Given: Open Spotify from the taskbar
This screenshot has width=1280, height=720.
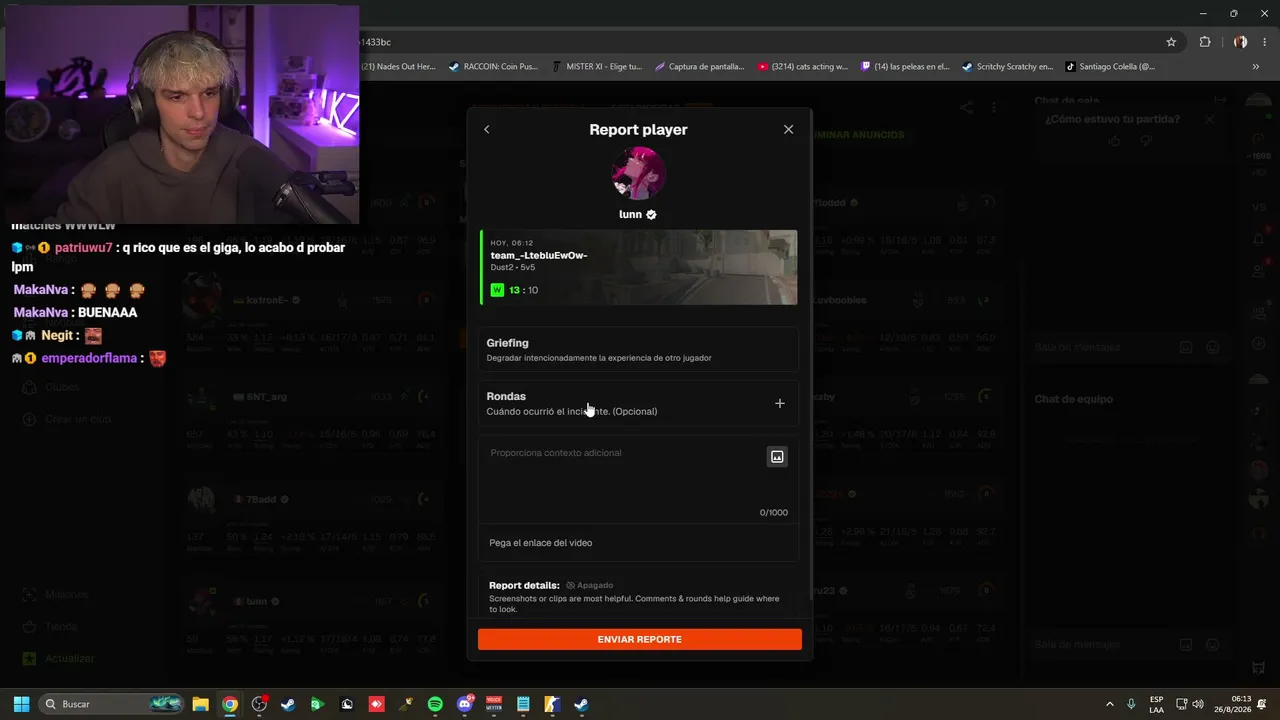Looking at the screenshot, I should [435, 704].
